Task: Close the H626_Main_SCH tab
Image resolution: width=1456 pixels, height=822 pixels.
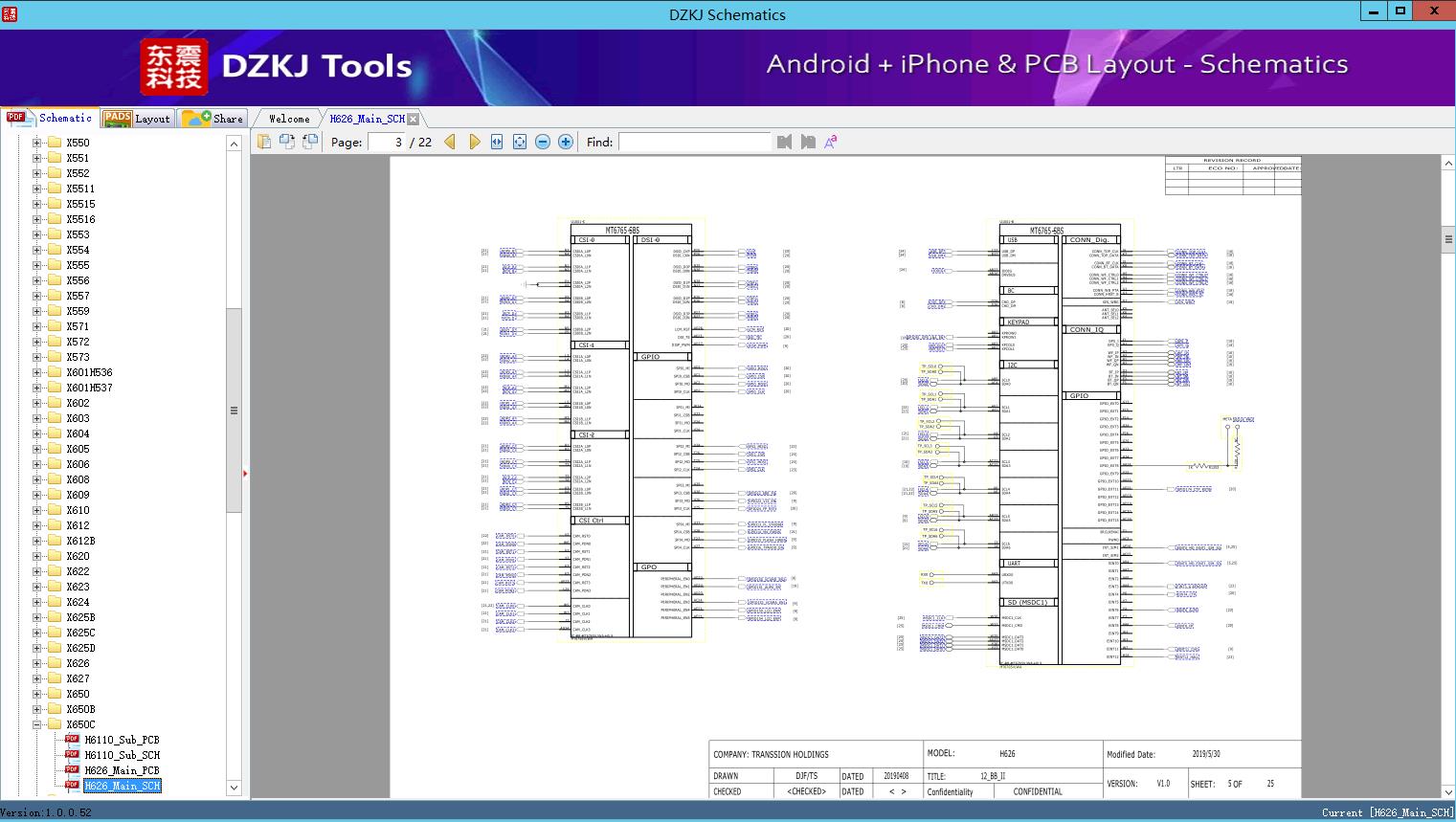Action: click(x=413, y=119)
